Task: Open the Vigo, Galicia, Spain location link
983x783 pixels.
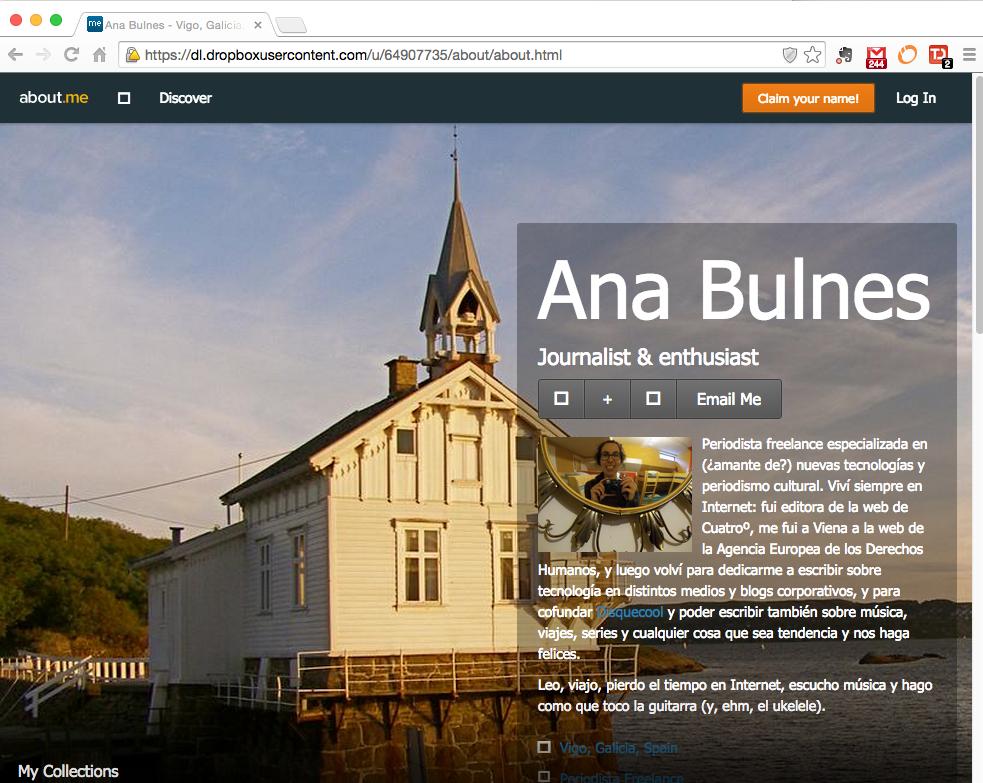Action: (x=618, y=748)
